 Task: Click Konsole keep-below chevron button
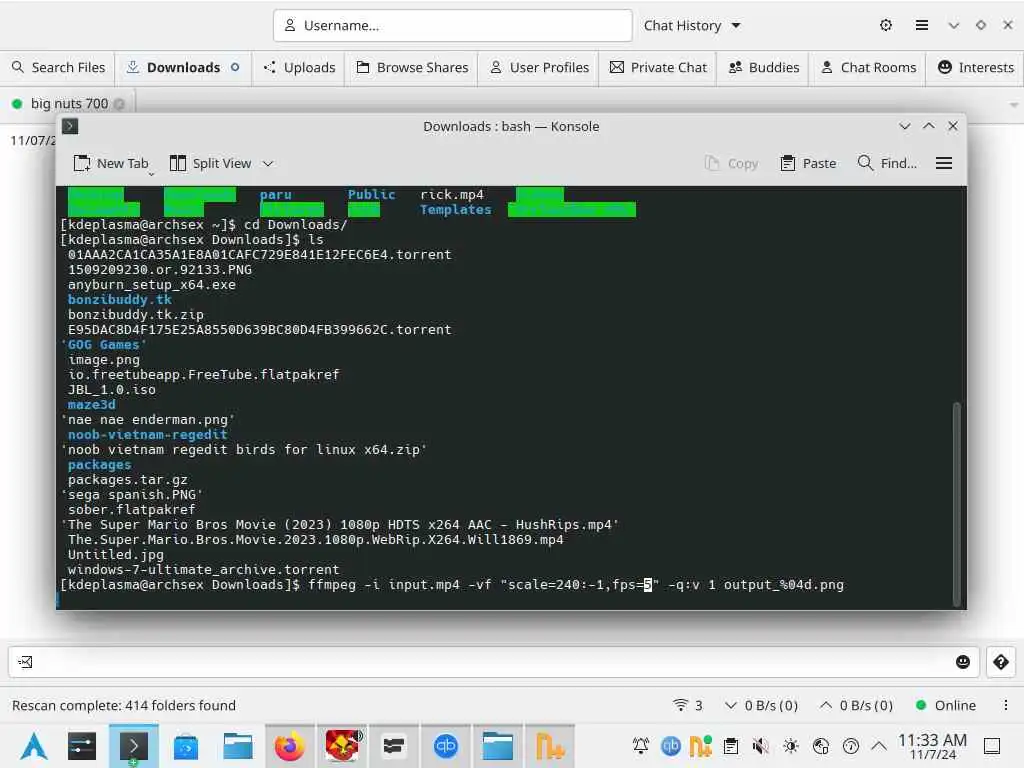click(x=904, y=126)
